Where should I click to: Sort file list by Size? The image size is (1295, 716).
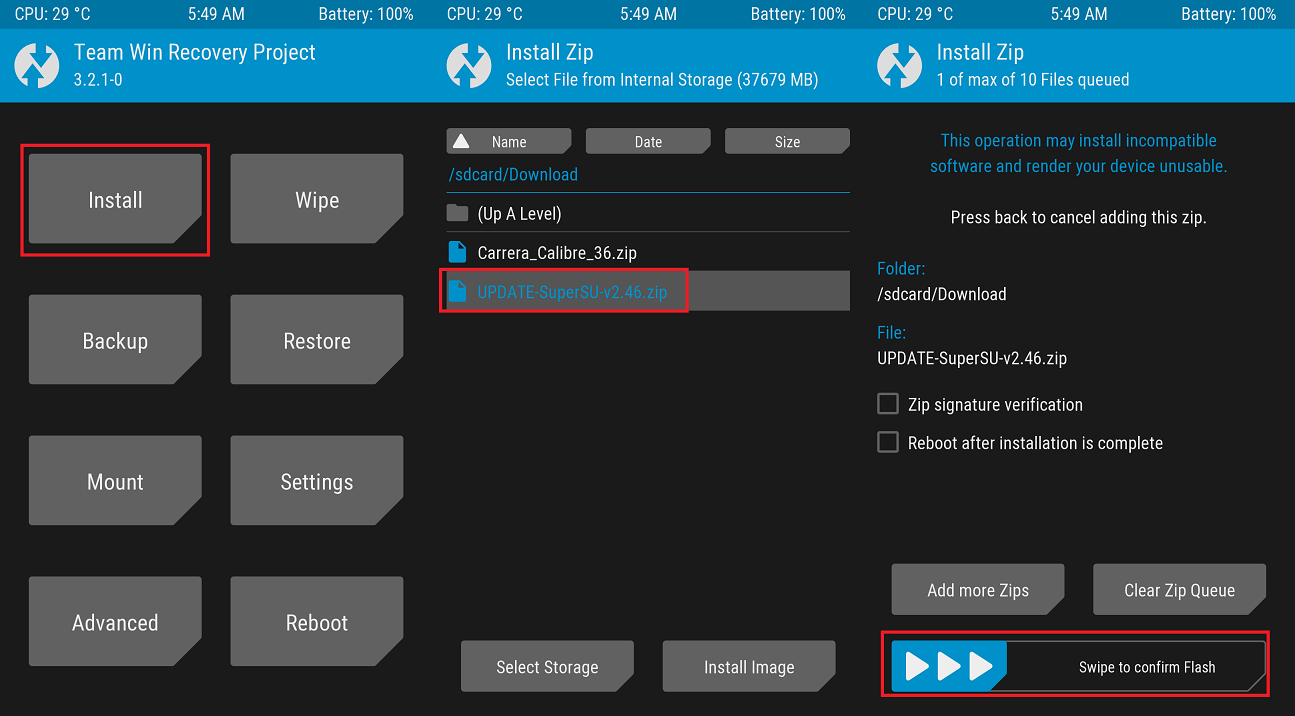[x=787, y=141]
